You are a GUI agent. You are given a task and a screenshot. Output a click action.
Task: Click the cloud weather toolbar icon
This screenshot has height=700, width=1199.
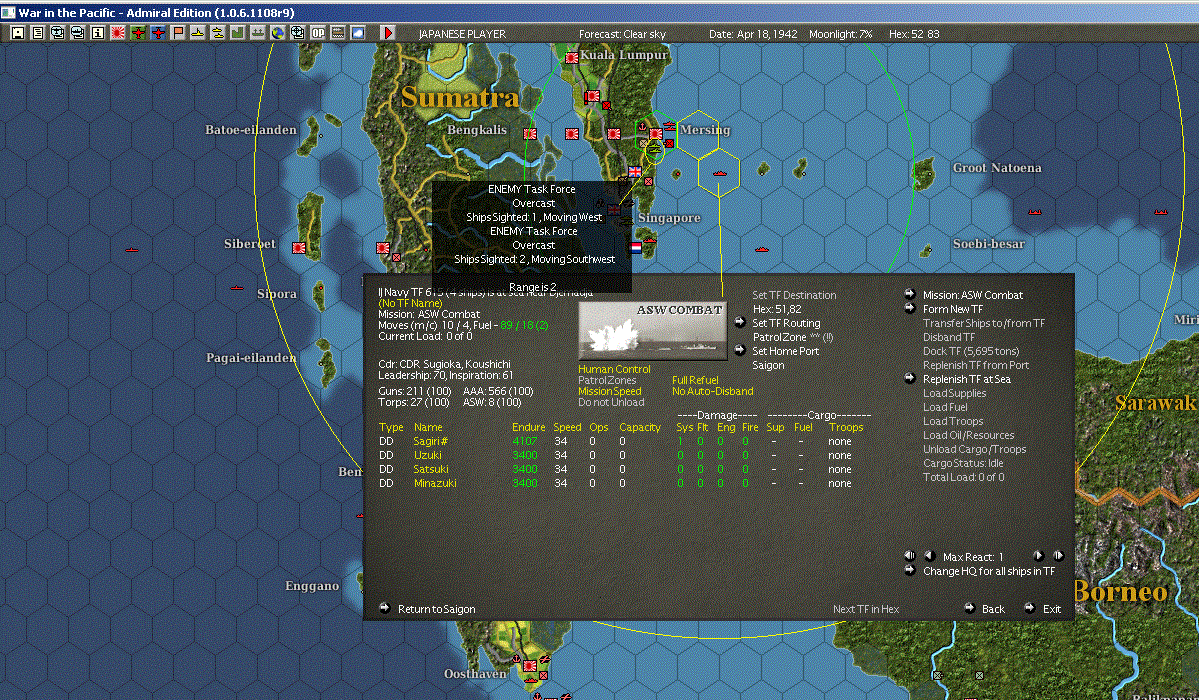[357, 33]
